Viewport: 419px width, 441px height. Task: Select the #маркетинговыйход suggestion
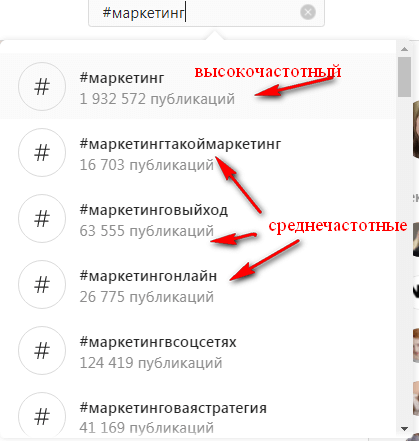pos(198,218)
